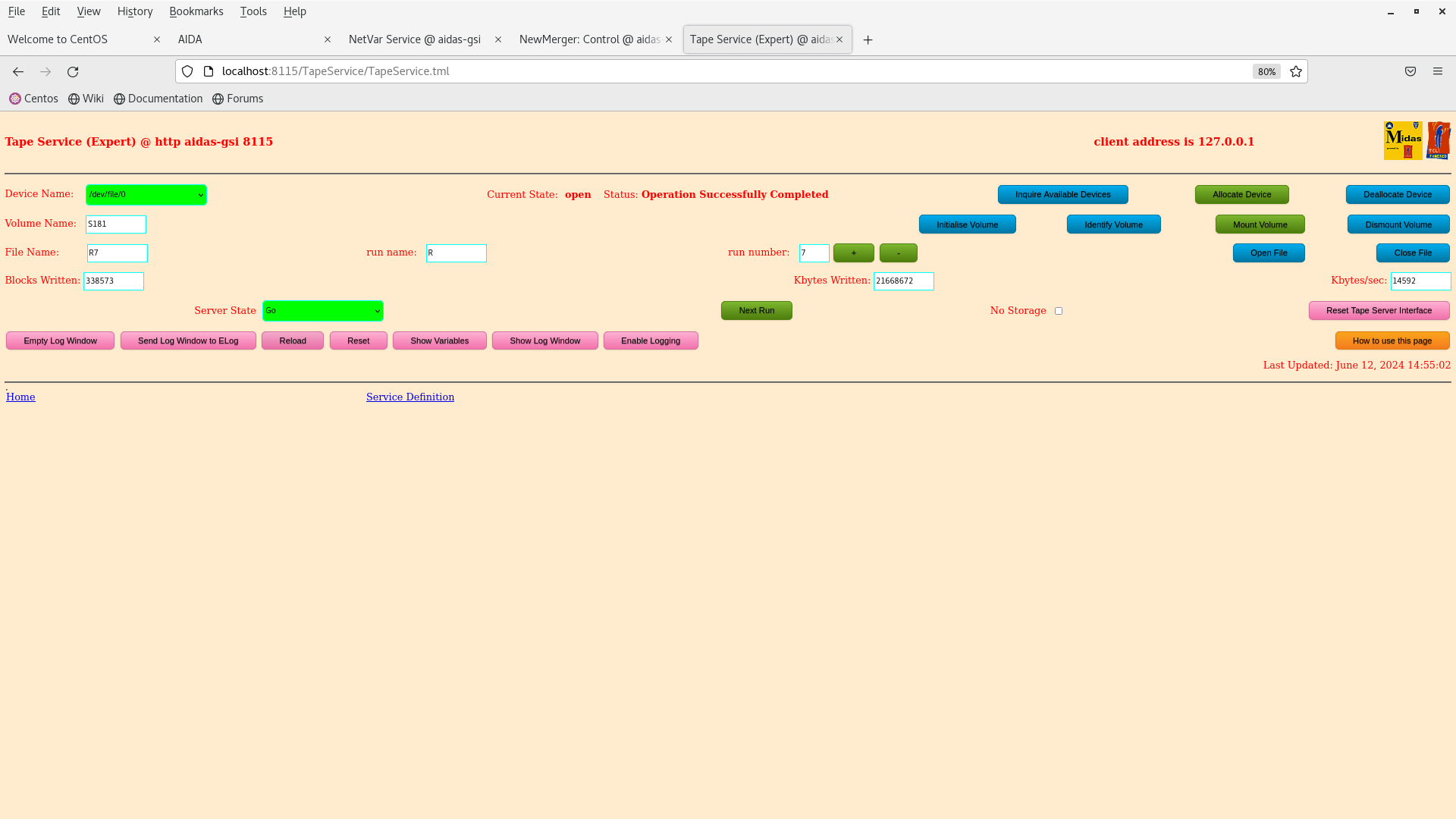The width and height of the screenshot is (1456, 819).
Task: Click the Reset Tape Server Interface button
Action: point(1378,310)
